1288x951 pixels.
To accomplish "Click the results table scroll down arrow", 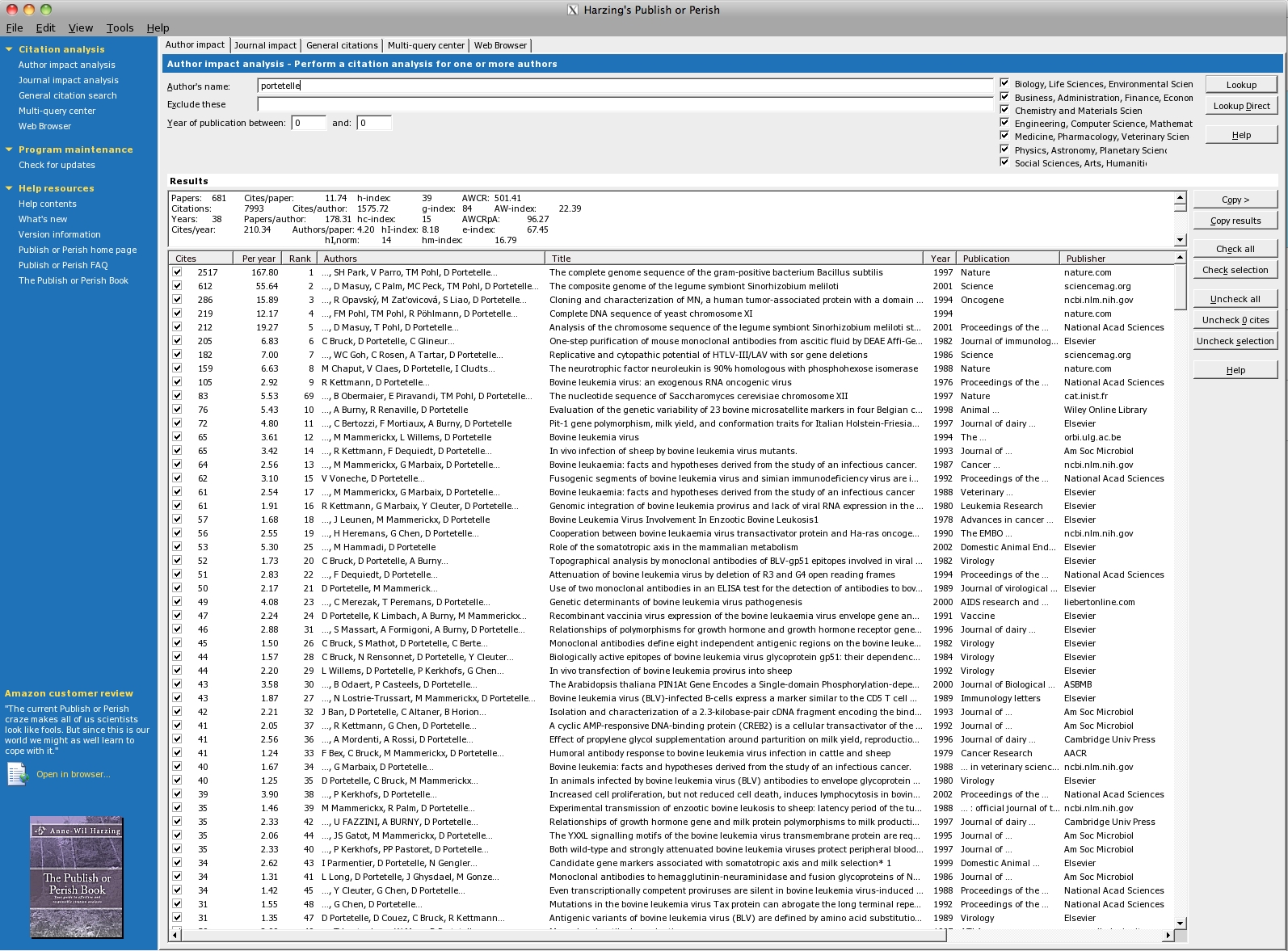I will point(1180,923).
